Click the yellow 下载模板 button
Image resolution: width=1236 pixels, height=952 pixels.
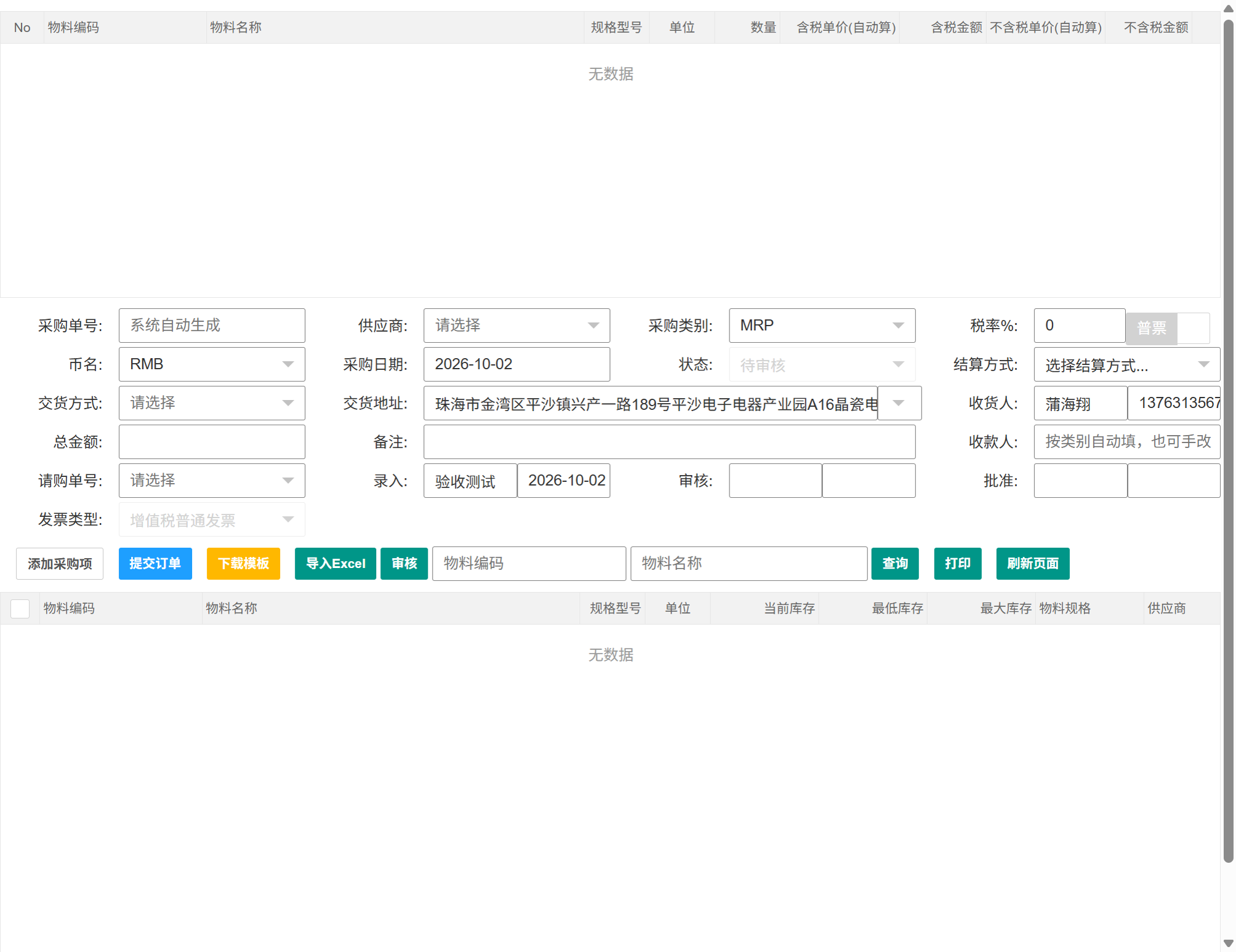(x=243, y=564)
